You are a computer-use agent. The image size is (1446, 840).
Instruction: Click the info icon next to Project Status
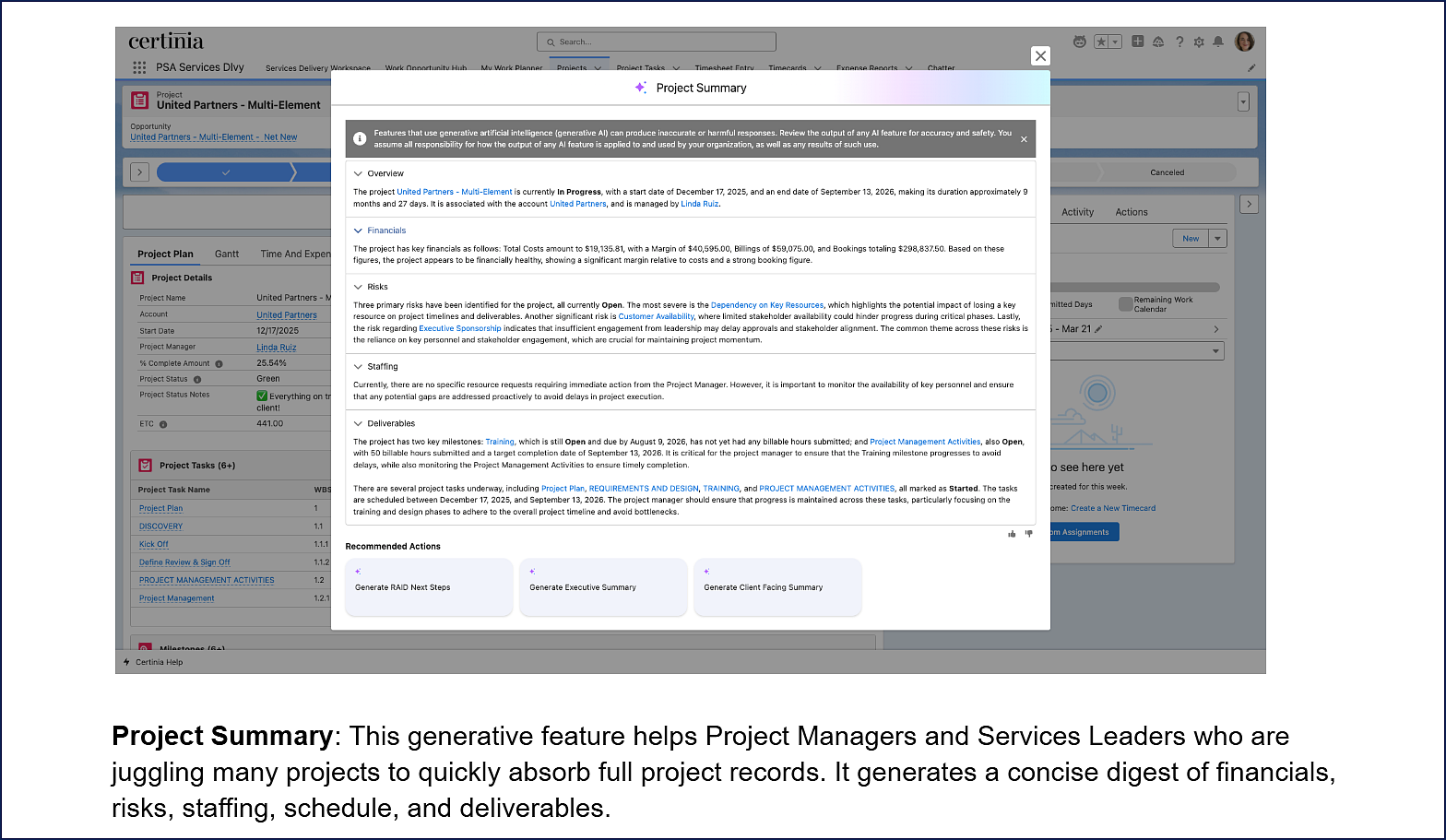197,379
